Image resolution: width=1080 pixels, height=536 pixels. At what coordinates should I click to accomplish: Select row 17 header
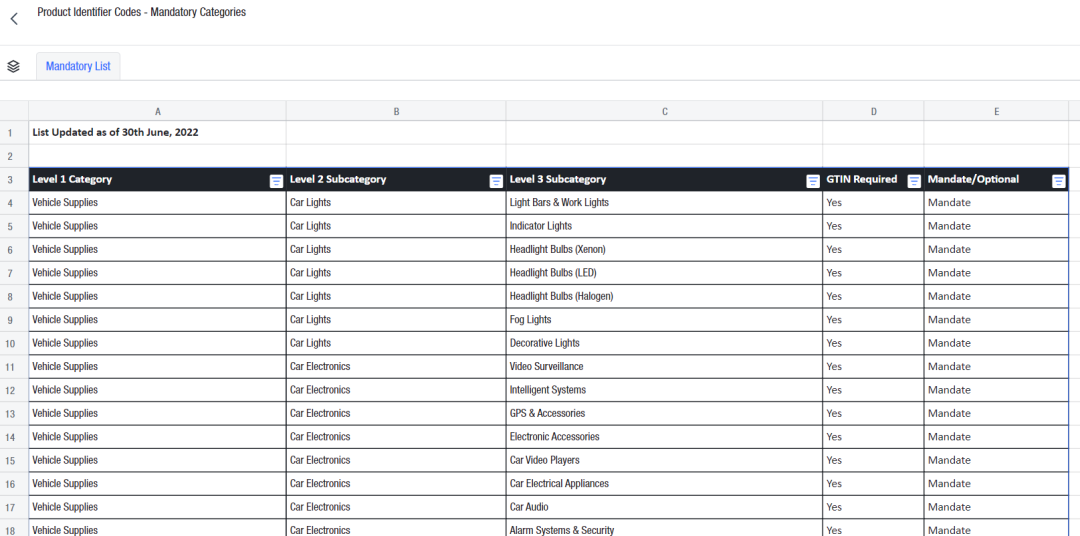pyautogui.click(x=14, y=507)
